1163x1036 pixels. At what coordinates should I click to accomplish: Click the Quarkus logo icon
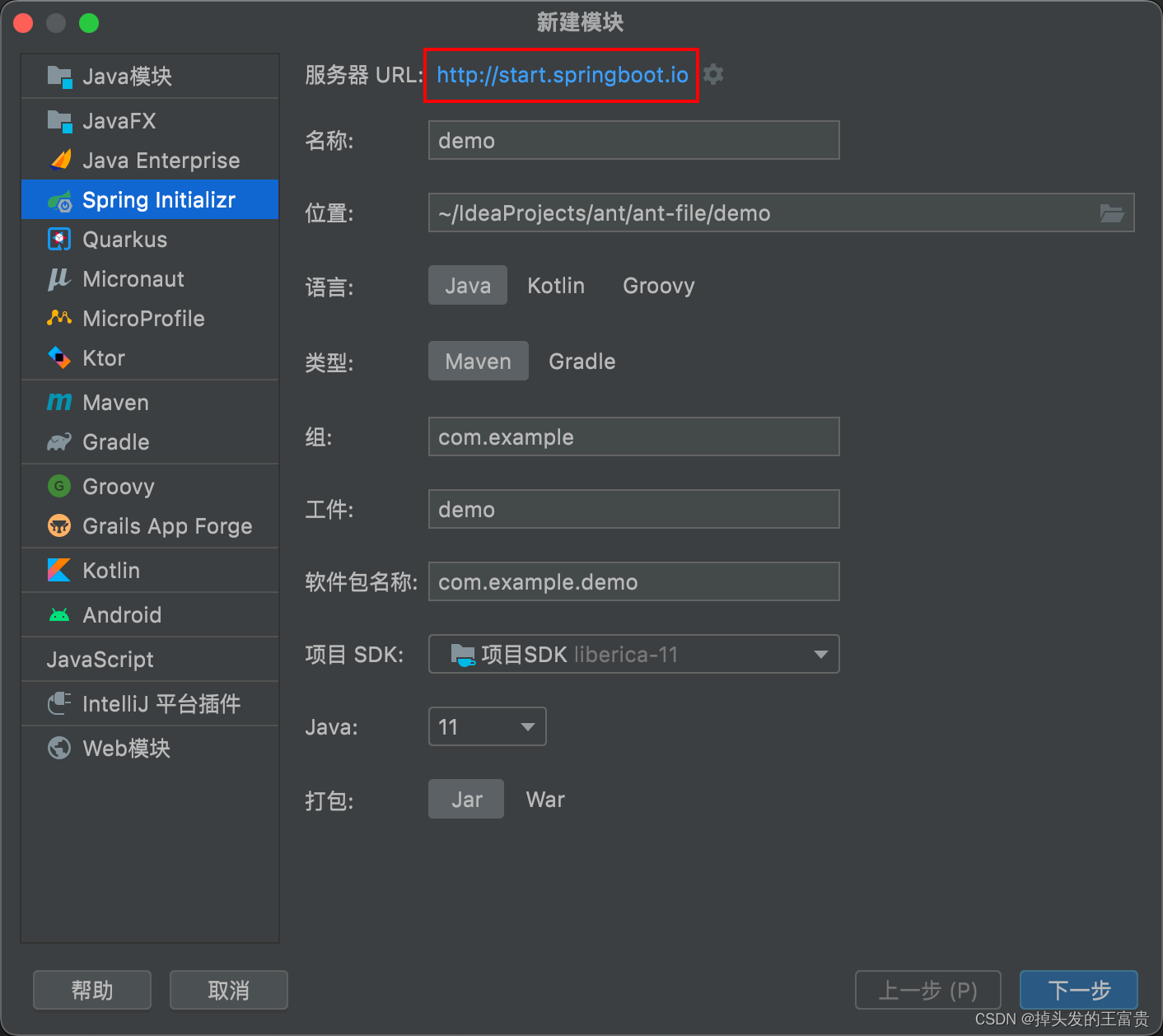pyautogui.click(x=59, y=240)
